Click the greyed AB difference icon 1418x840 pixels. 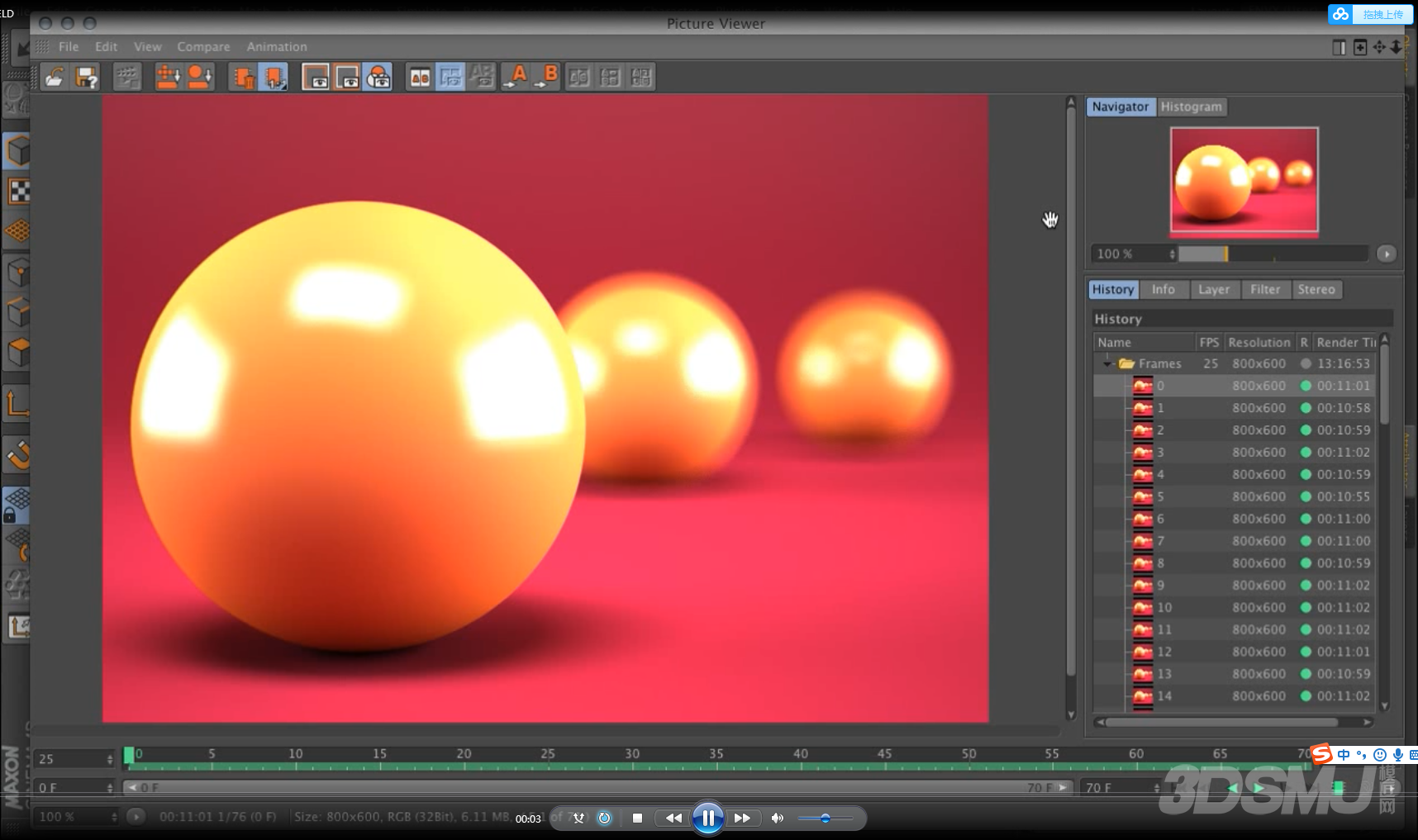click(x=482, y=77)
